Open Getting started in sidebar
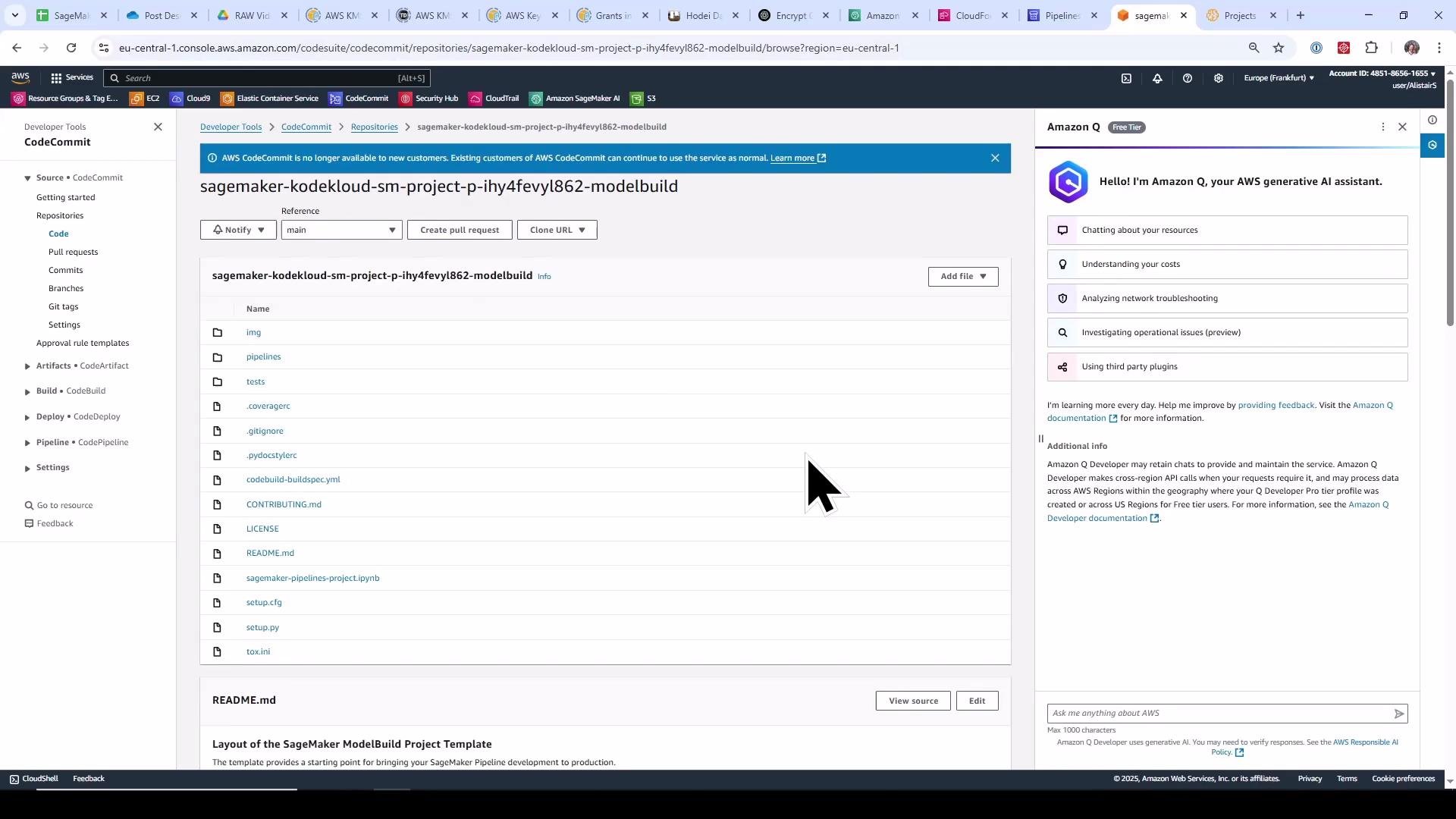This screenshot has width=1456, height=819. click(x=66, y=197)
